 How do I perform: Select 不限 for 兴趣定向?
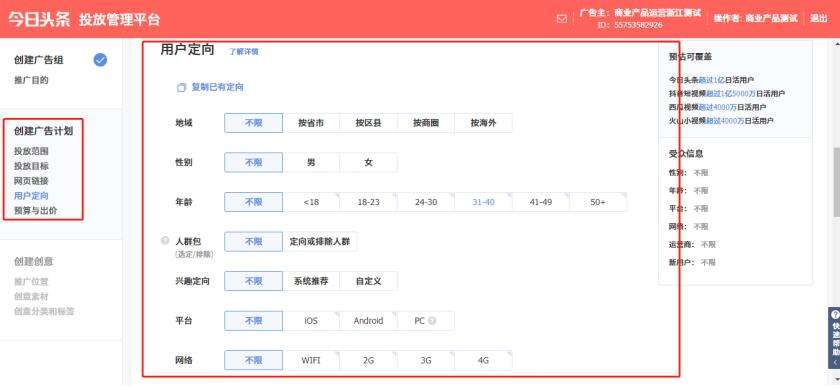(253, 281)
